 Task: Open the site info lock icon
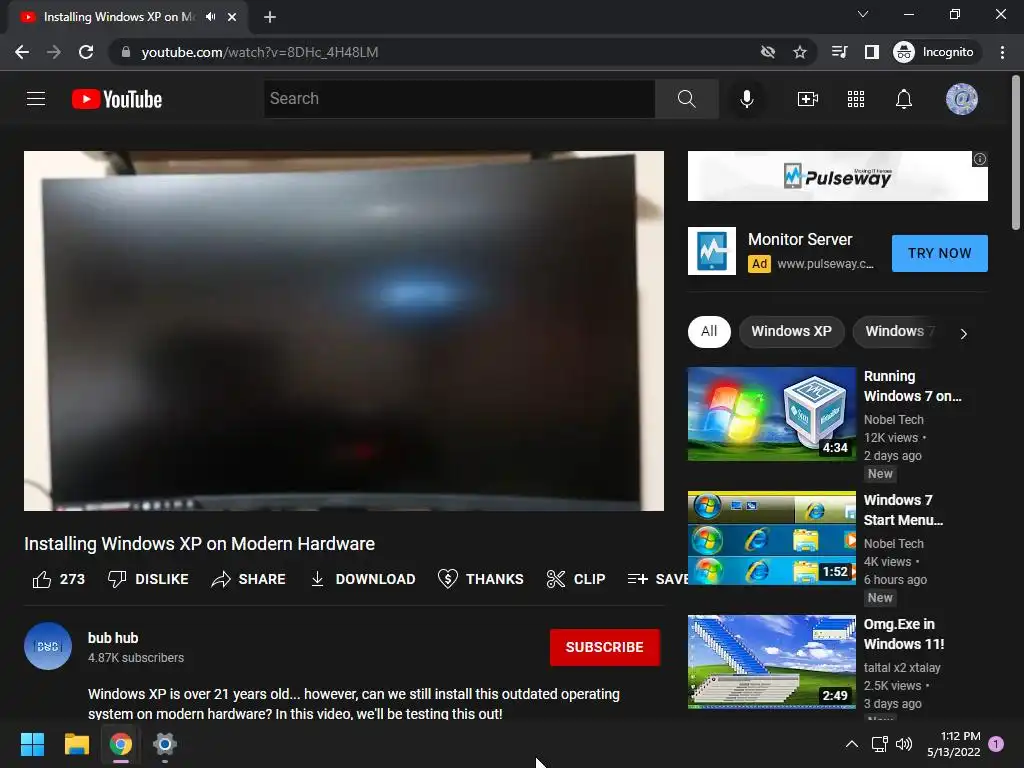126,52
